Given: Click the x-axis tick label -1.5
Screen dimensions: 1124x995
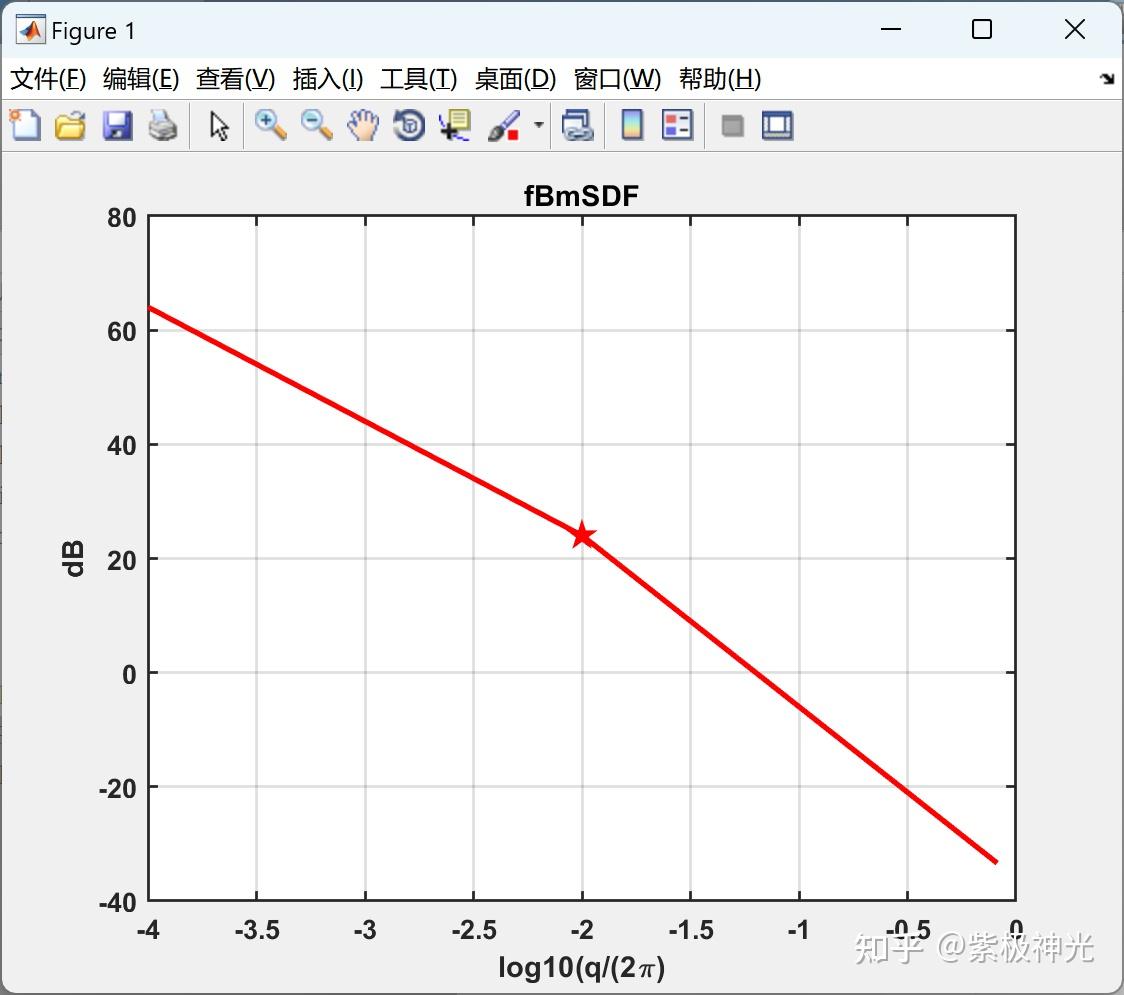Looking at the screenshot, I should pyautogui.click(x=690, y=930).
